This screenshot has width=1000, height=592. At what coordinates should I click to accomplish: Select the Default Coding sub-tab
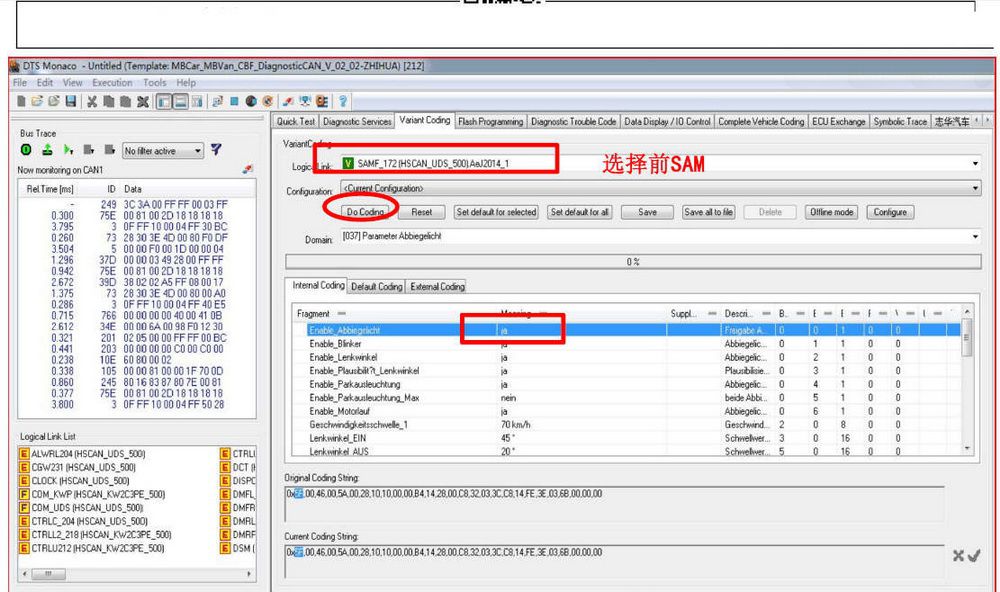(376, 286)
